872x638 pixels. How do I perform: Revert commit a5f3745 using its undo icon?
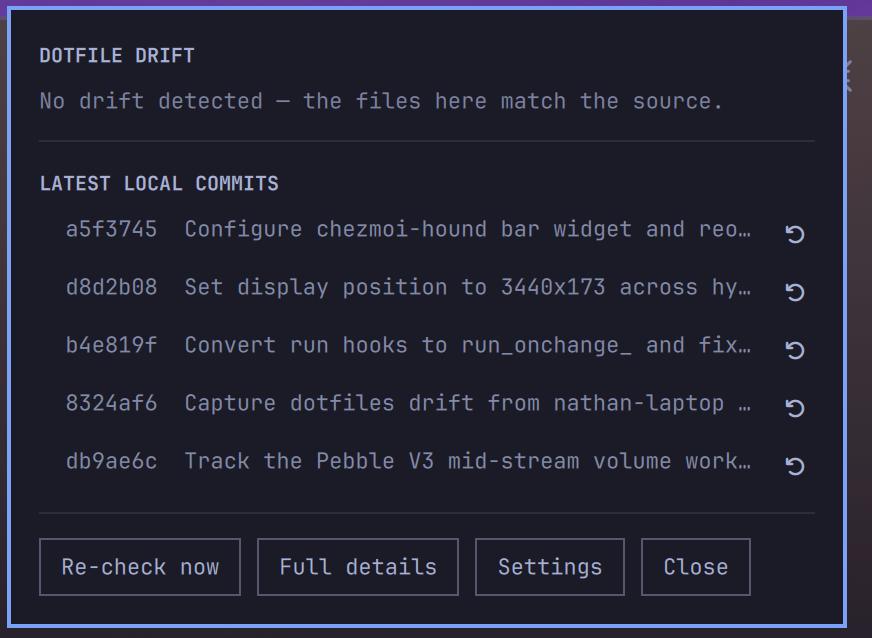(795, 234)
